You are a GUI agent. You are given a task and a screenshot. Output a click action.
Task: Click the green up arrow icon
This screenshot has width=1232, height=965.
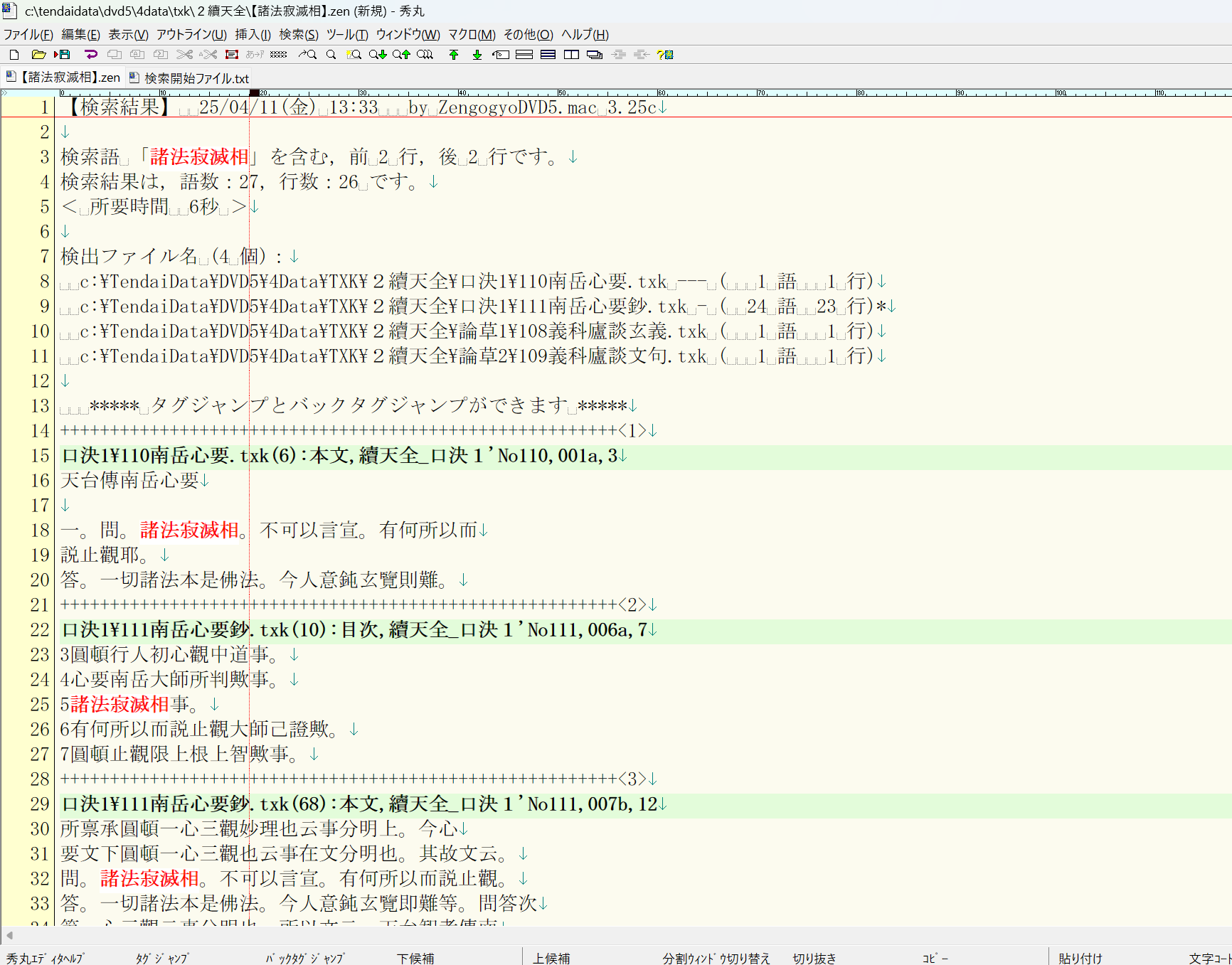[454, 55]
